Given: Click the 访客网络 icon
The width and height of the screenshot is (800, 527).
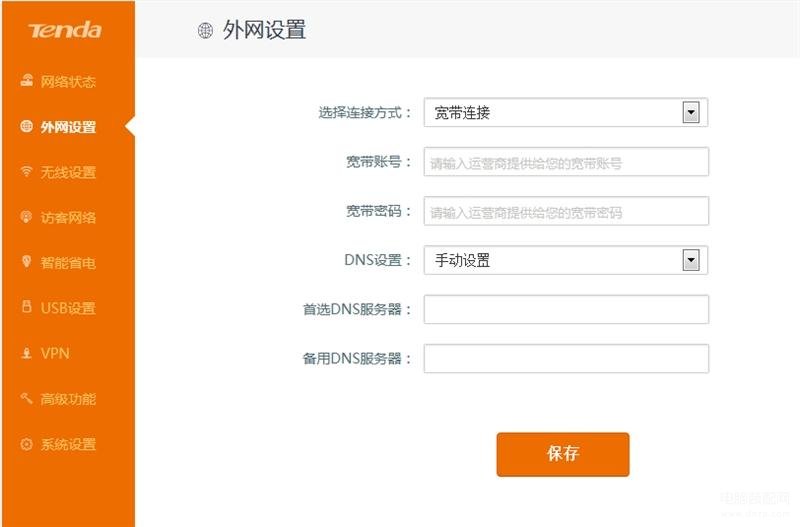Looking at the screenshot, I should tap(27, 216).
